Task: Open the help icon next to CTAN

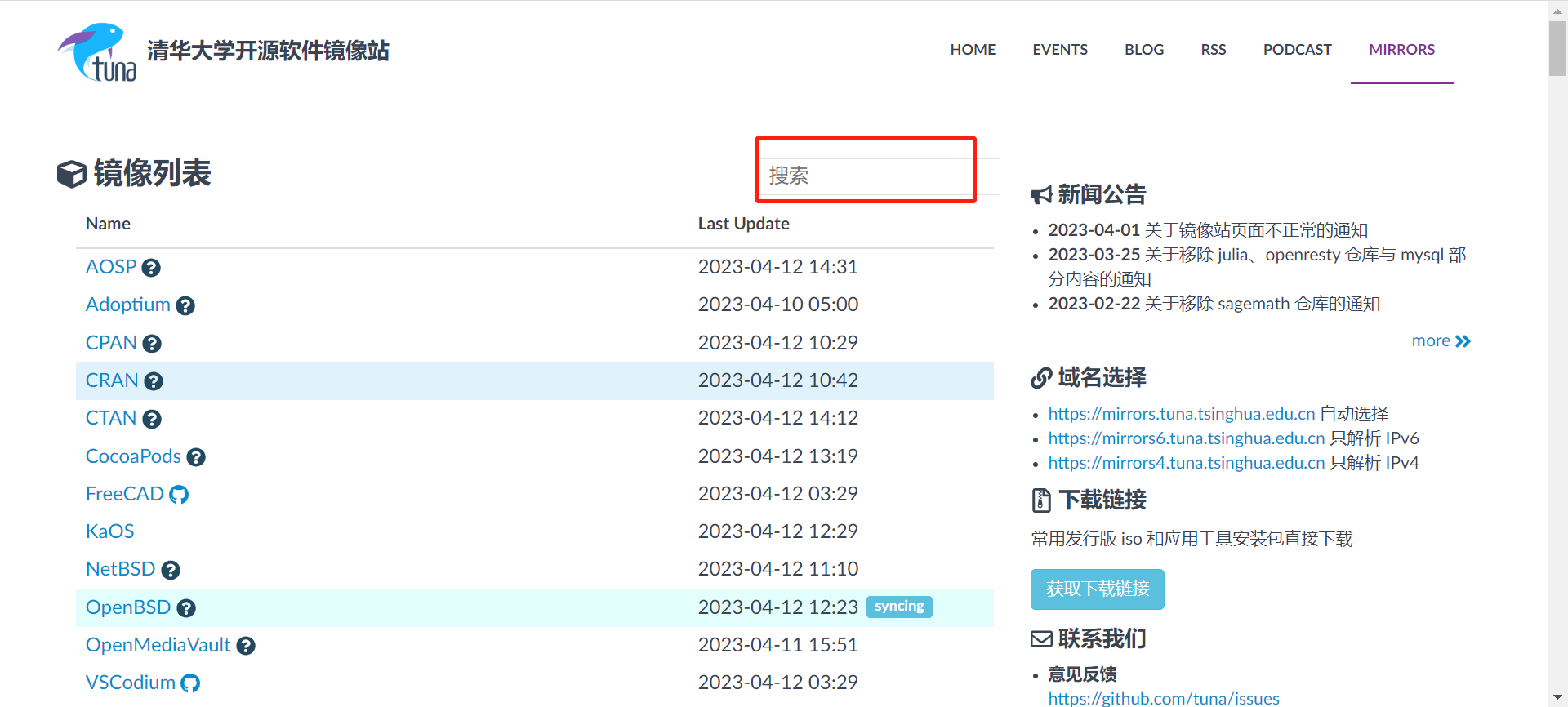Action: click(x=152, y=420)
